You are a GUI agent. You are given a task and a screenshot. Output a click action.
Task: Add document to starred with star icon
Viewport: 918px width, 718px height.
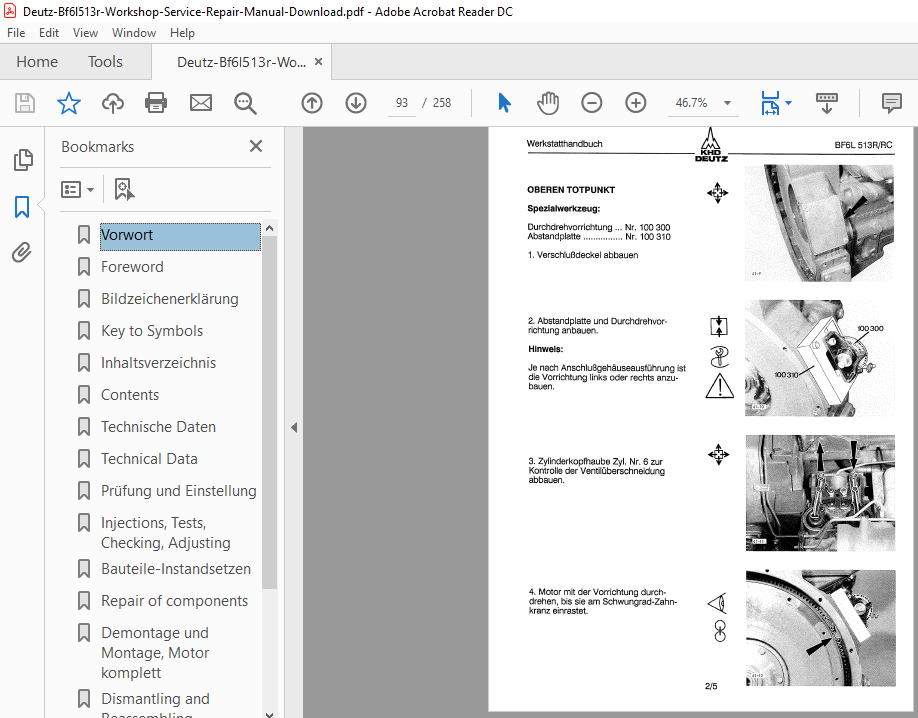point(68,103)
